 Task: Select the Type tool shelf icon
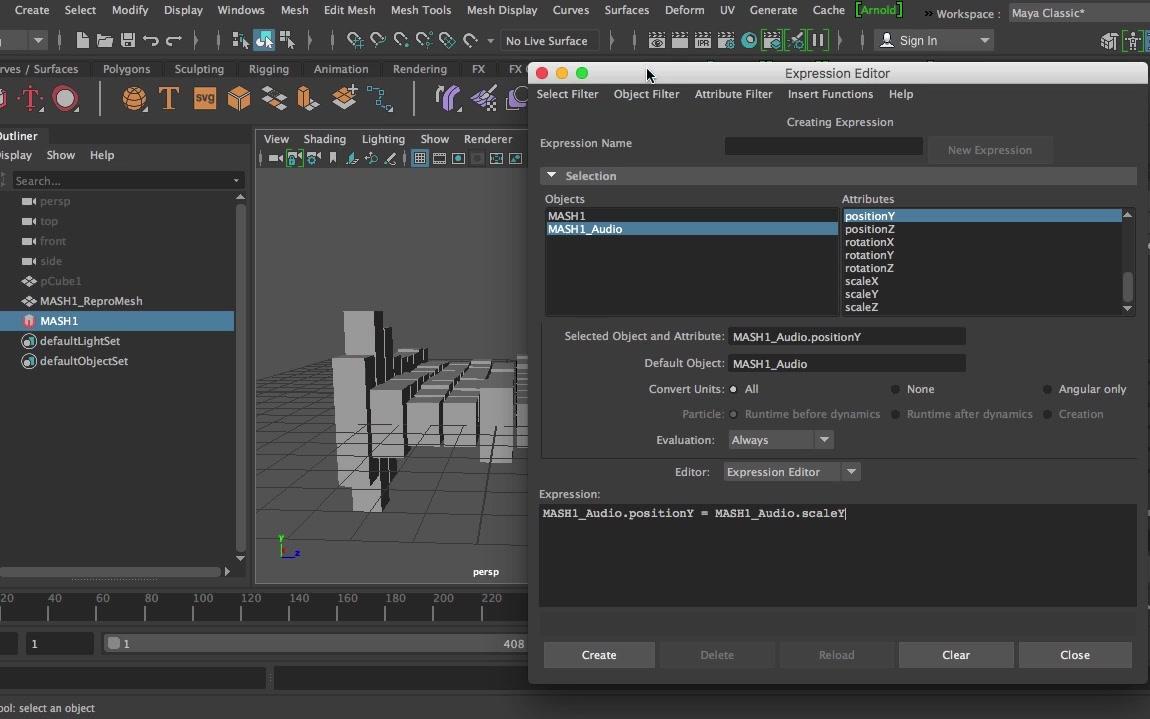click(x=169, y=98)
